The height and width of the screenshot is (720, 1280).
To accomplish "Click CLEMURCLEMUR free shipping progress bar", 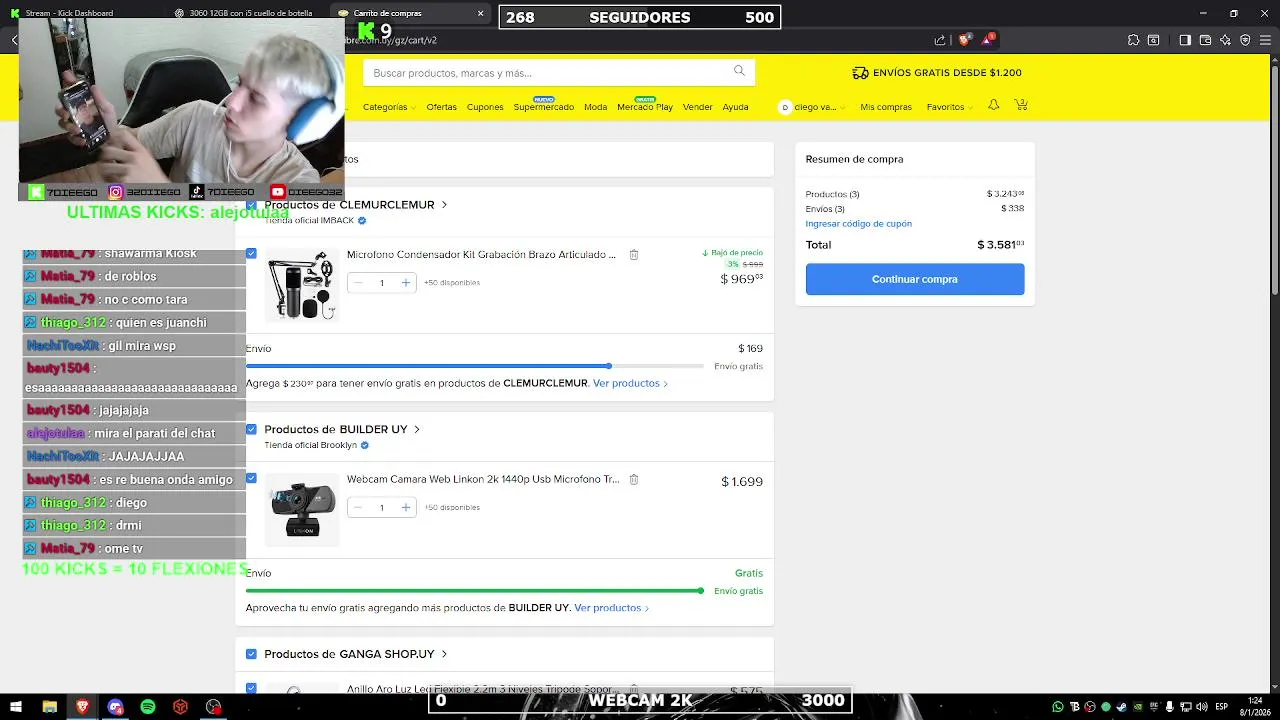I will point(474,366).
